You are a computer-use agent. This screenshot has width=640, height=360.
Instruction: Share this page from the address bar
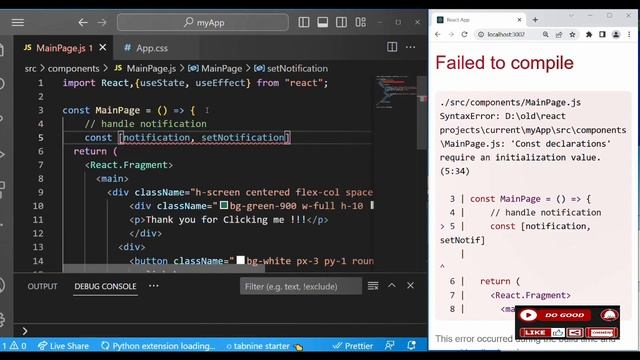click(x=559, y=35)
